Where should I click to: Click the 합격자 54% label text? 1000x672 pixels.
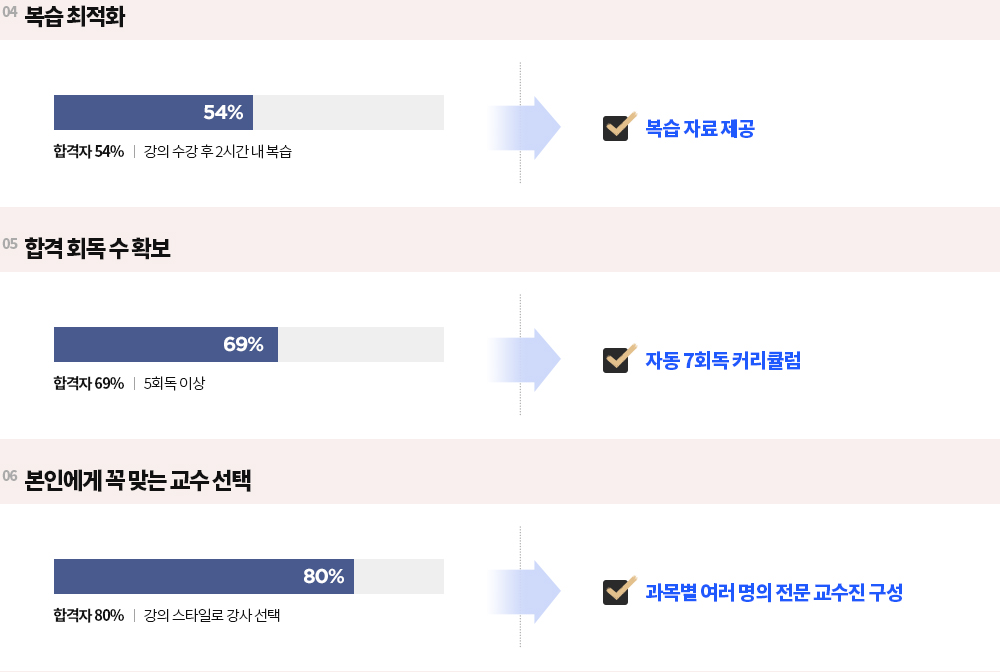tap(89, 152)
